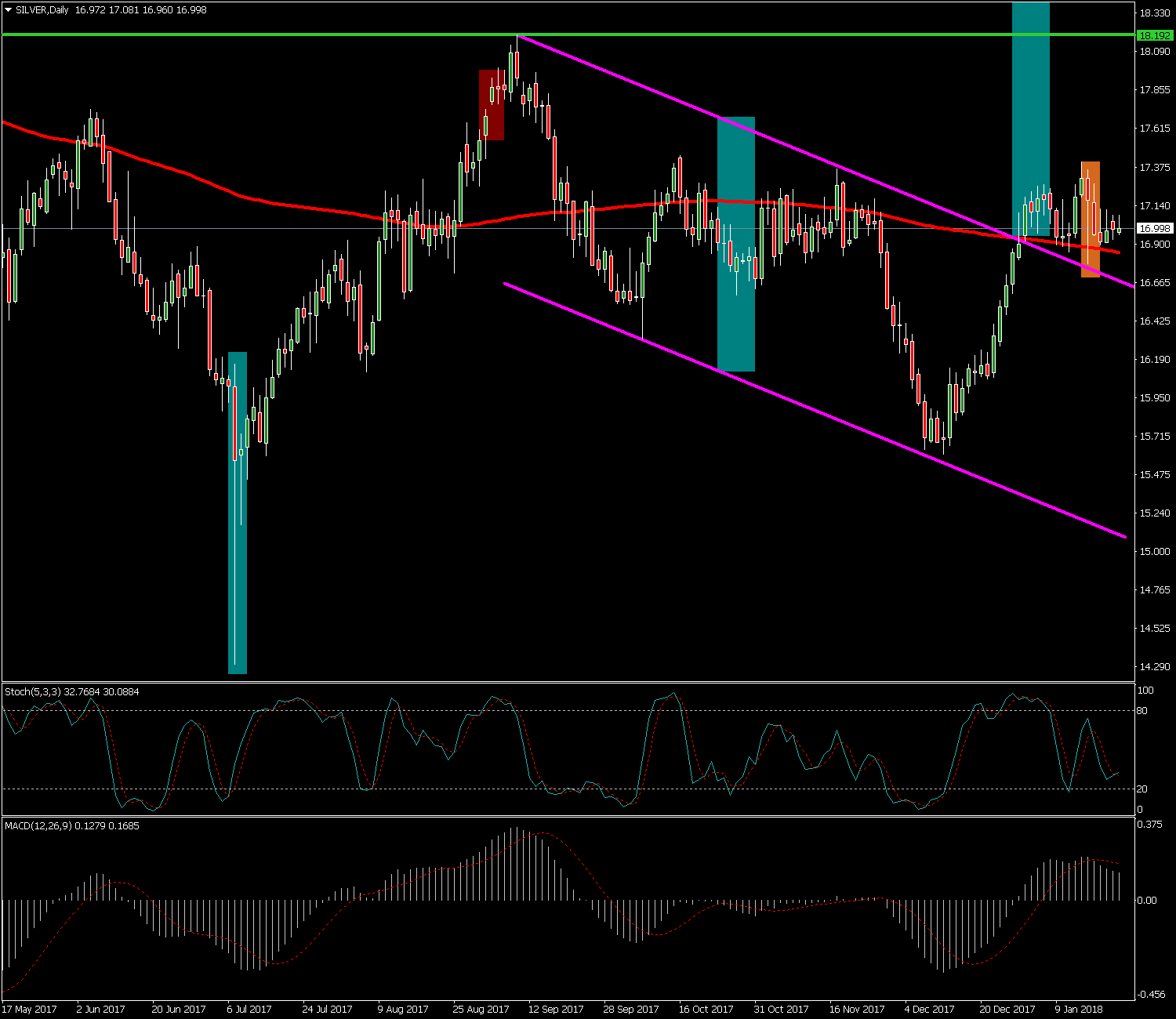Viewport: 1176px width, 1019px height.
Task: Click the 15.000 price scale label
Action: coord(1153,551)
